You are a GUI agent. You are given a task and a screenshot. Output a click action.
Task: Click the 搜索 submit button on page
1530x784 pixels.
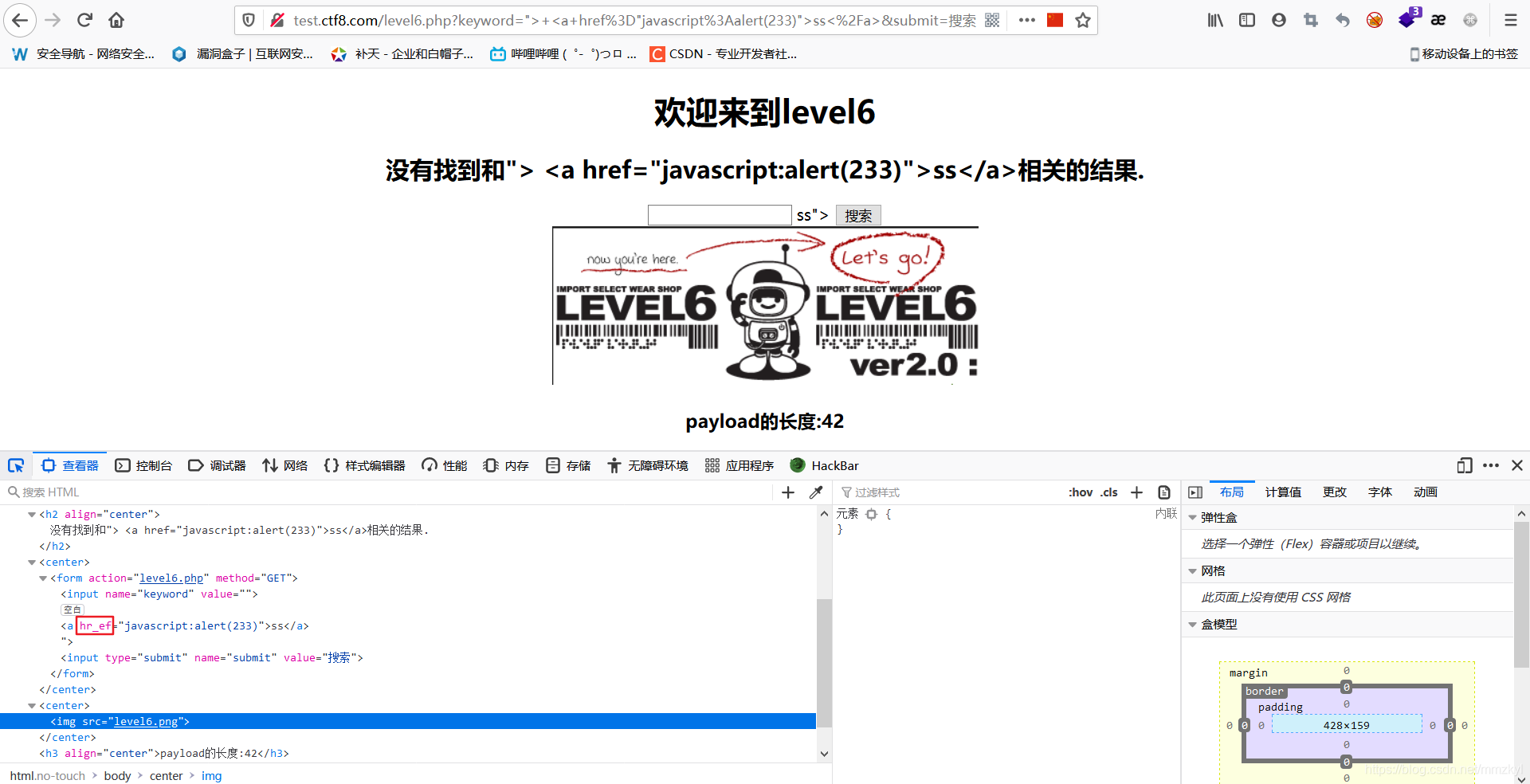[858, 215]
